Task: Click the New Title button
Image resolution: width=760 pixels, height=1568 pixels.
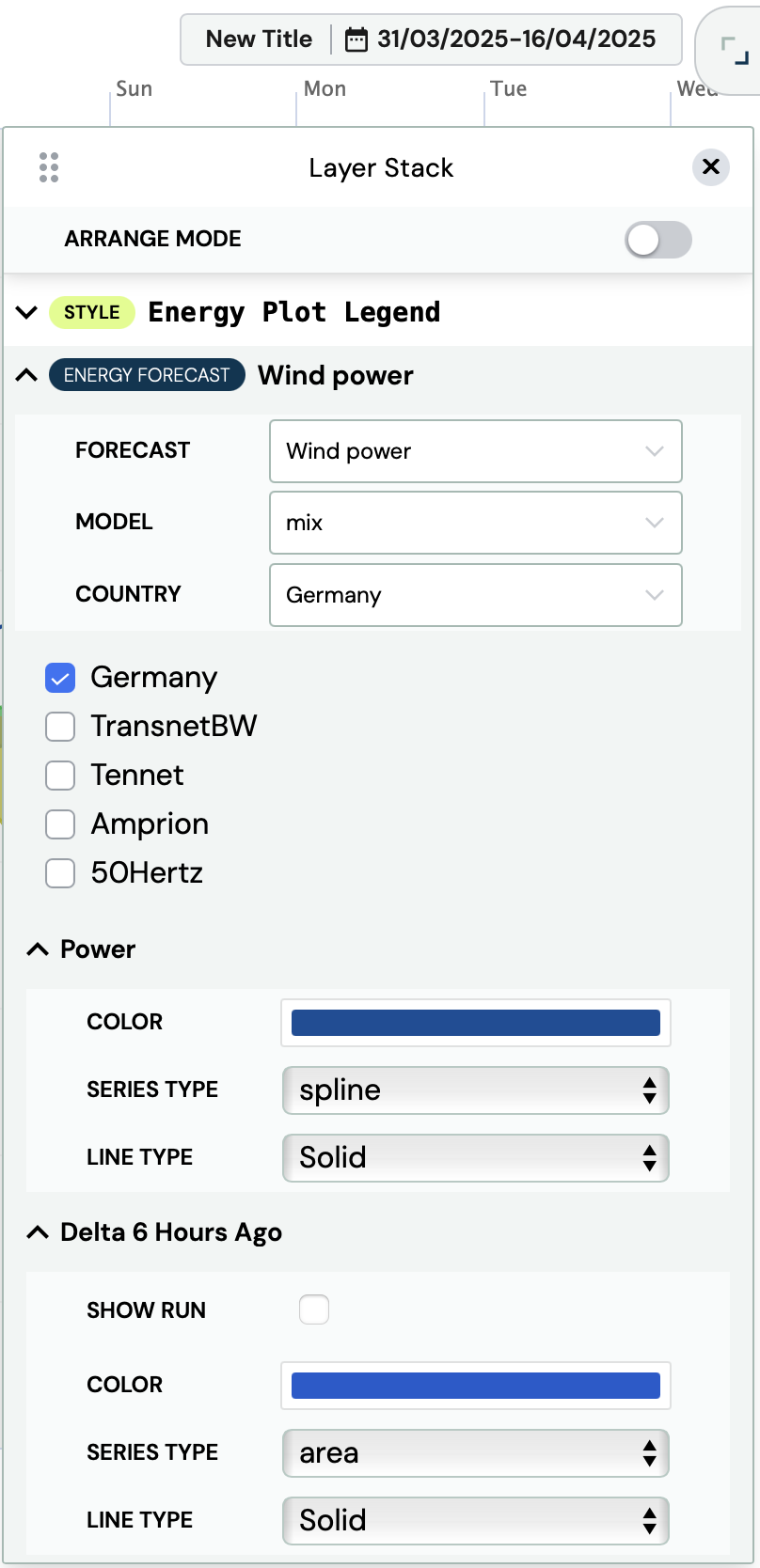Action: coord(259,39)
